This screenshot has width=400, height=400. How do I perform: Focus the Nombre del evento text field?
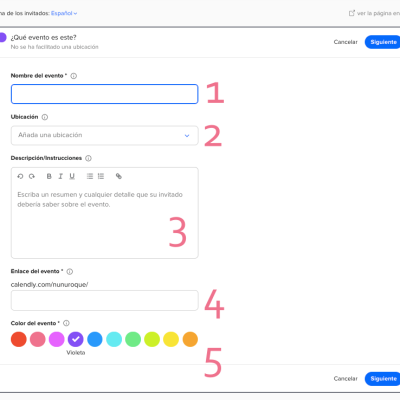105,94
